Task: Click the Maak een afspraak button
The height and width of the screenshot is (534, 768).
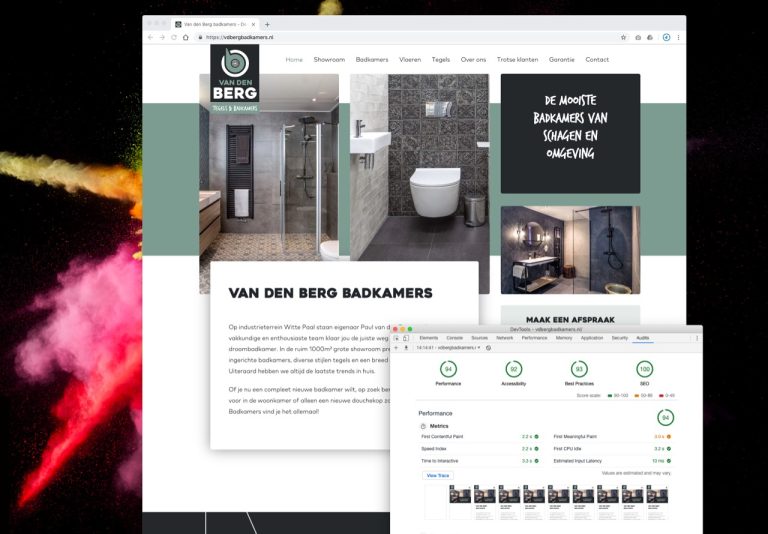Action: click(x=570, y=316)
